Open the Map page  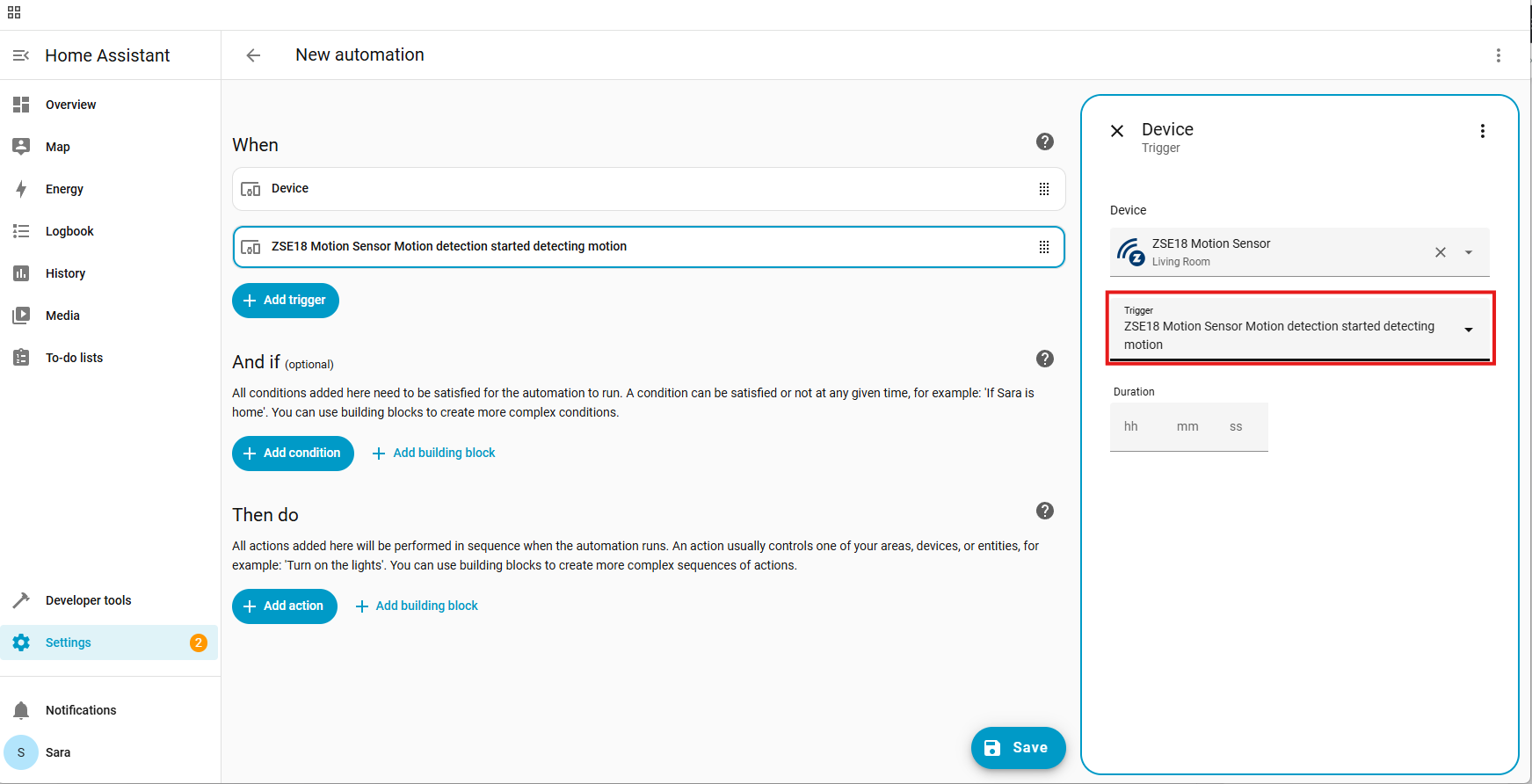tap(110, 147)
